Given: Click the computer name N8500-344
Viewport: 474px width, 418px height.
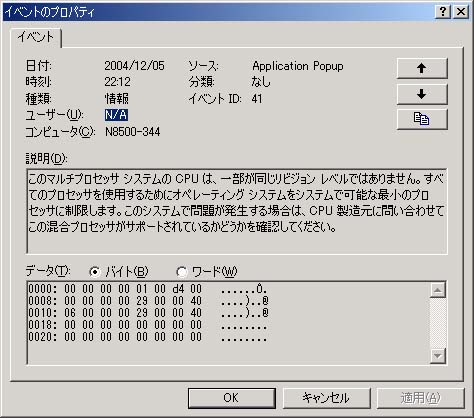Looking at the screenshot, I should 132,132.
